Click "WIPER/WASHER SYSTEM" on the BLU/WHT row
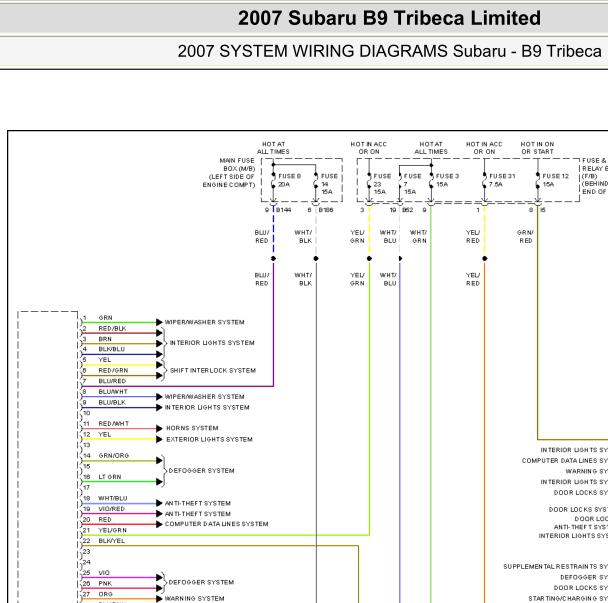The image size is (608, 603). [204, 397]
